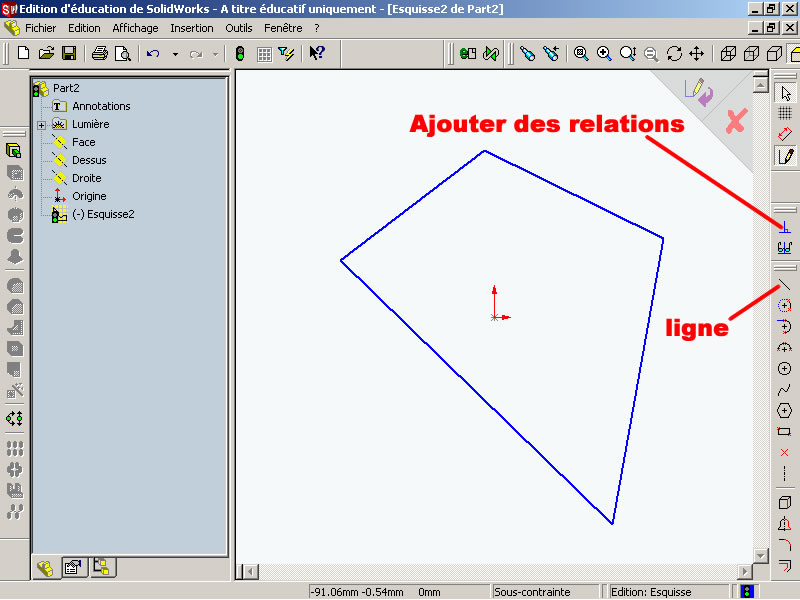
Task: Rebuild model with top toolbar traffic light
Action: coord(240,54)
